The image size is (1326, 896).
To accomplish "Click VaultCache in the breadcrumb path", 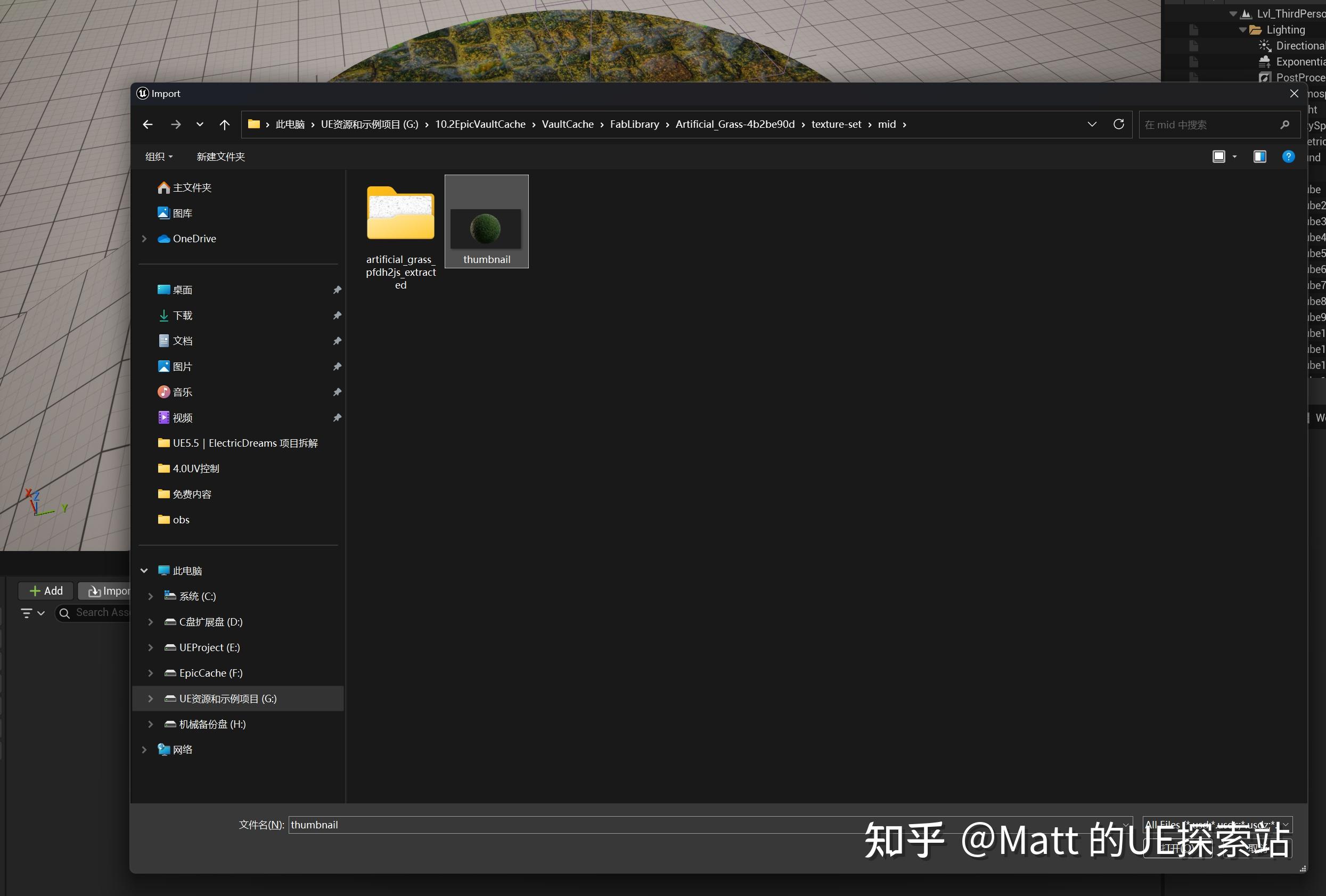I will point(567,125).
